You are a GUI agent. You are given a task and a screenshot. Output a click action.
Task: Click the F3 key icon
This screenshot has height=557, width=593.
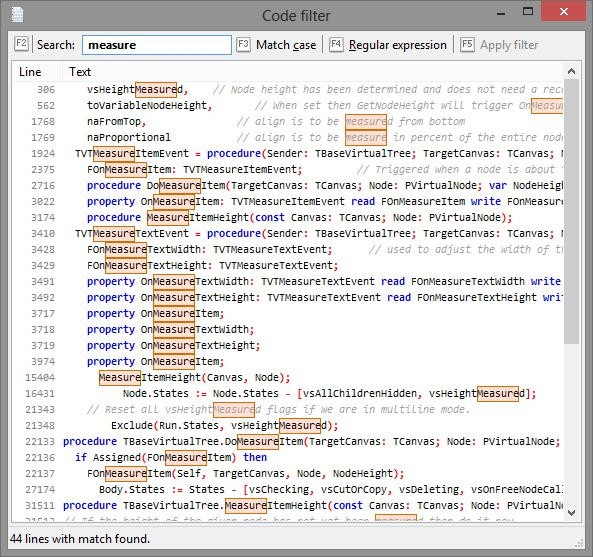click(x=243, y=45)
